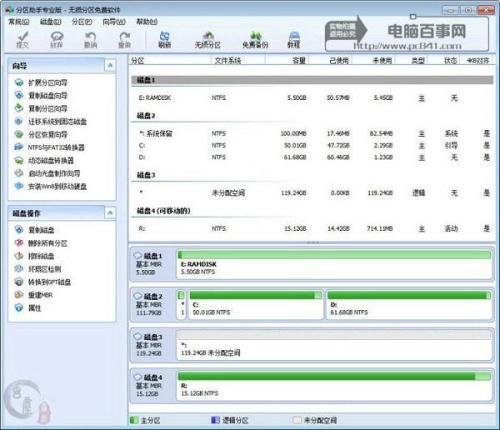This screenshot has height=430, width=500.
Task: Click the 放弃 (Discard) toolbar icon
Action: [57, 39]
